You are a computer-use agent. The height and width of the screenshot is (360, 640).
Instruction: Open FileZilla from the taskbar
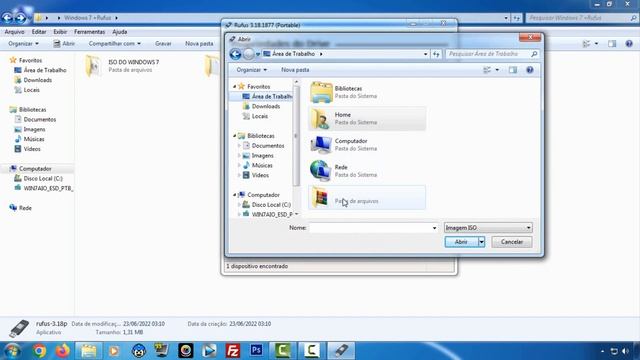[x=233, y=351]
